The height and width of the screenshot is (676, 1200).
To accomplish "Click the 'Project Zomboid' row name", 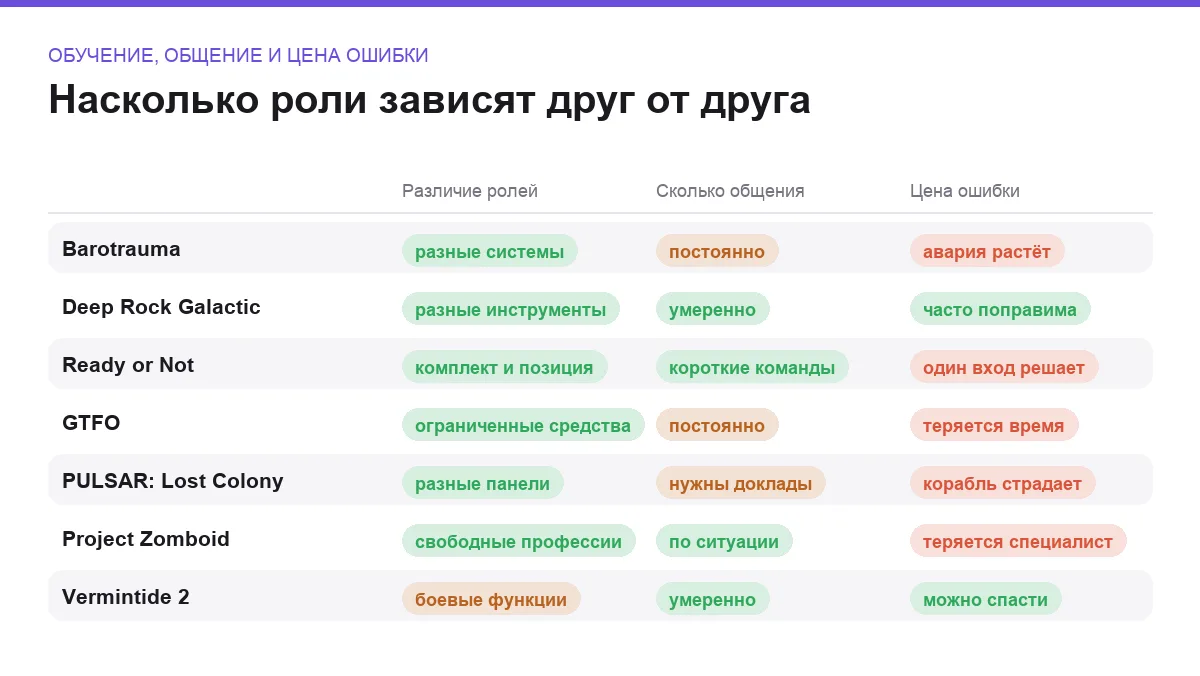I will coord(146,539).
